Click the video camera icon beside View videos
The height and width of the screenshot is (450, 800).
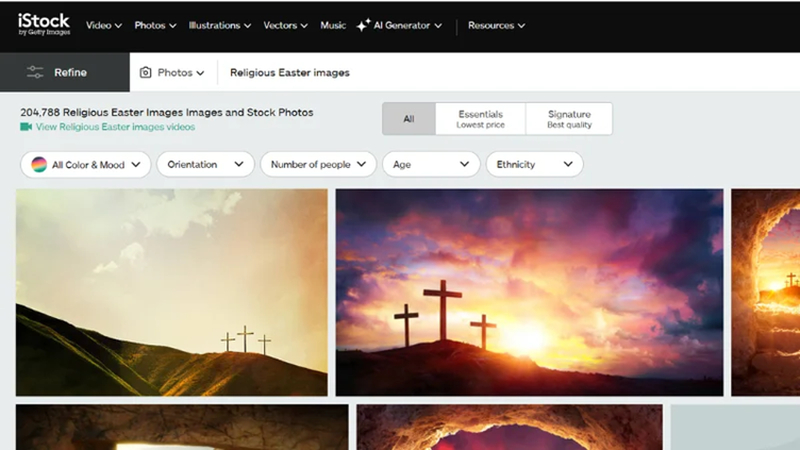[x=26, y=127]
